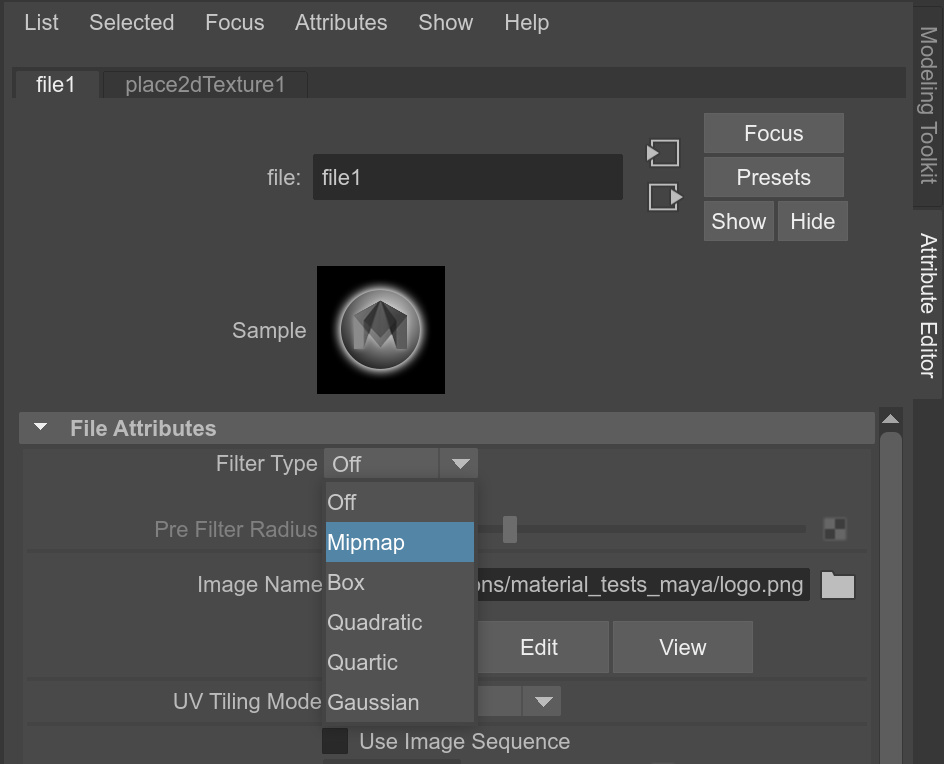The image size is (944, 764).
Task: Click the logo sample swatch thumbnail
Action: coord(381,330)
